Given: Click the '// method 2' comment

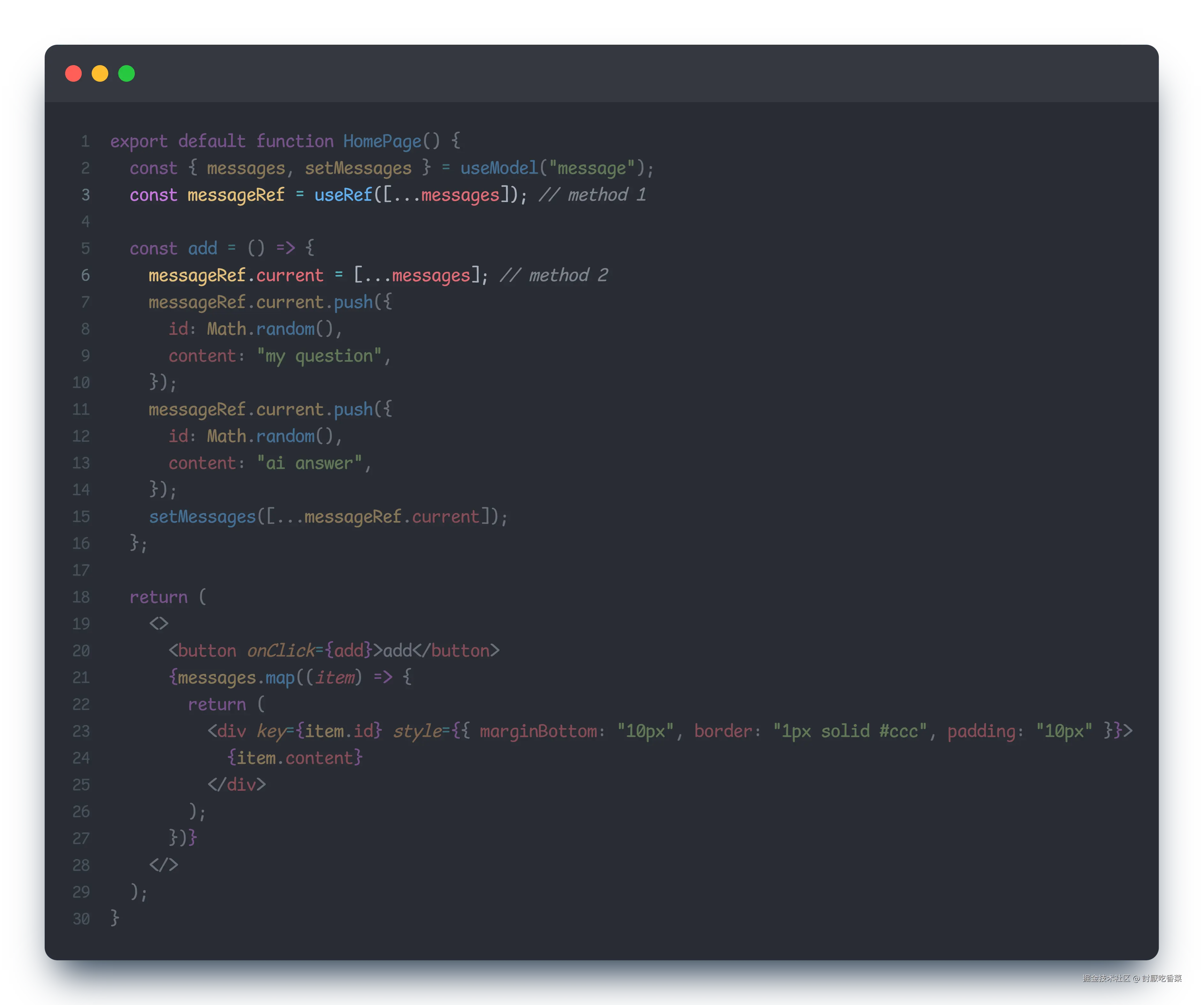Looking at the screenshot, I should point(554,275).
